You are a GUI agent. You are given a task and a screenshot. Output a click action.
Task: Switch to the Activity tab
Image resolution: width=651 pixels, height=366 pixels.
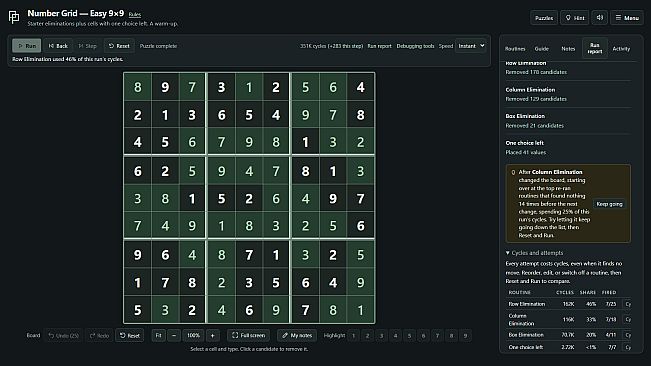tap(621, 49)
